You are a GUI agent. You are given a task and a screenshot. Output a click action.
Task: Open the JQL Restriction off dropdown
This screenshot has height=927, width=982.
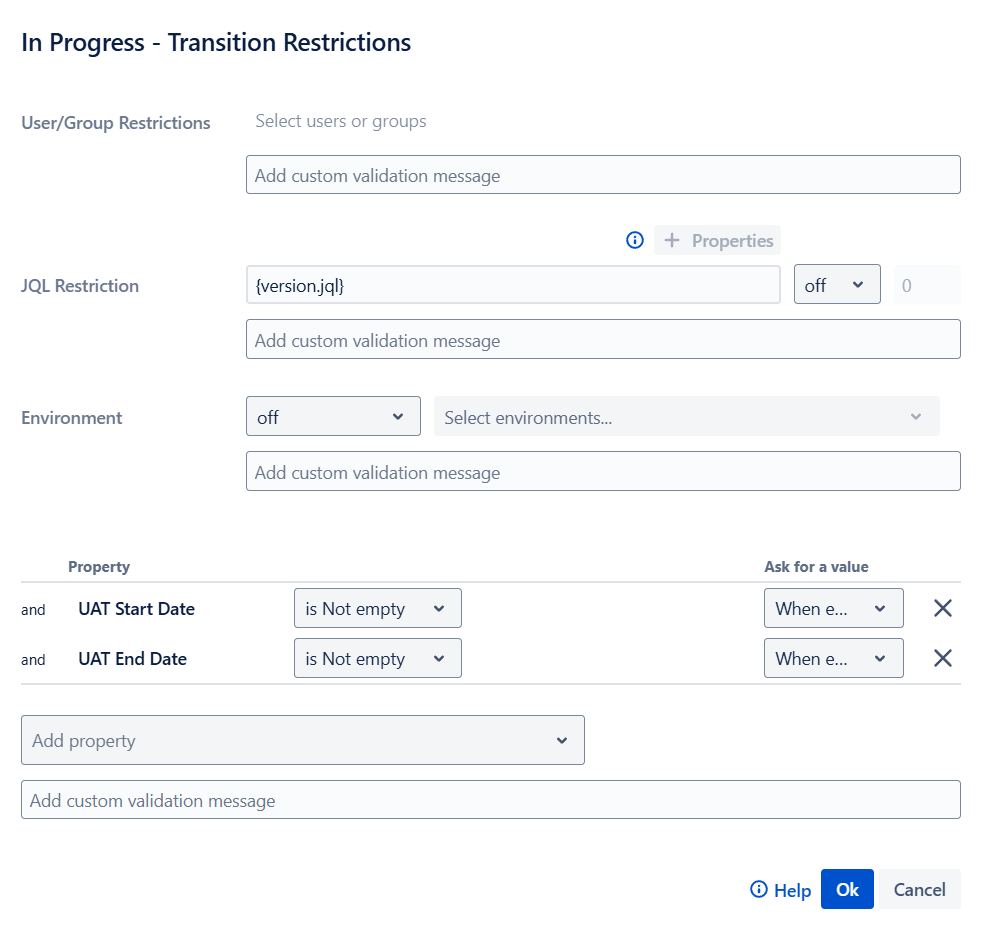(x=836, y=285)
